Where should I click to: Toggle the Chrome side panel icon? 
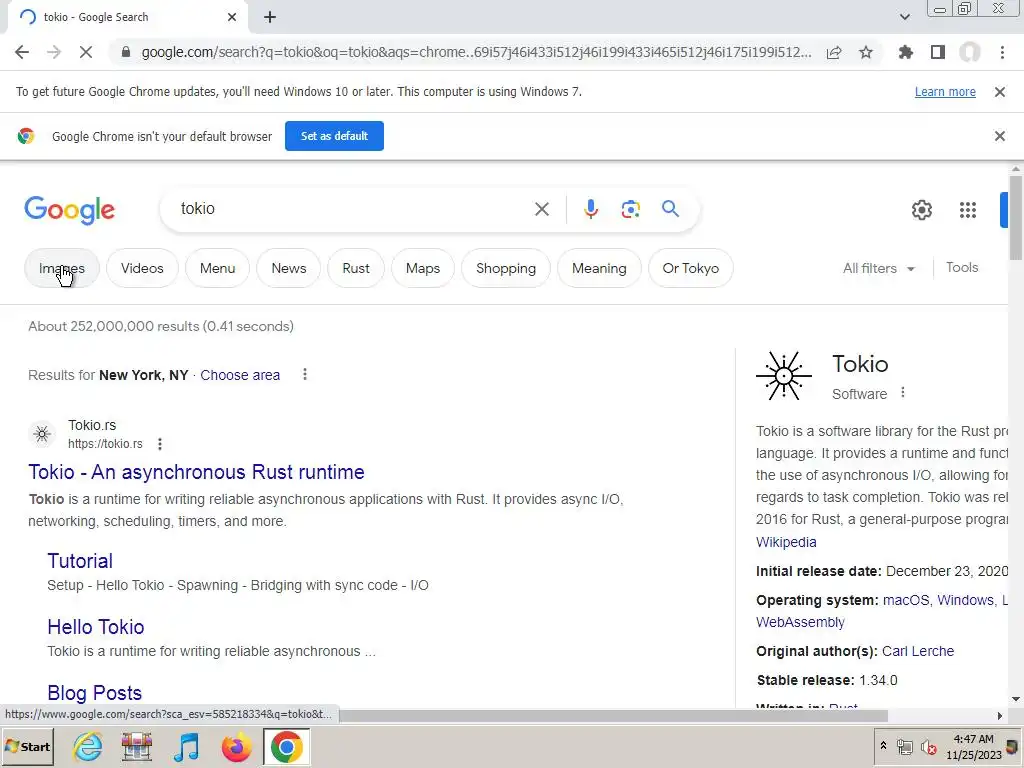938,52
